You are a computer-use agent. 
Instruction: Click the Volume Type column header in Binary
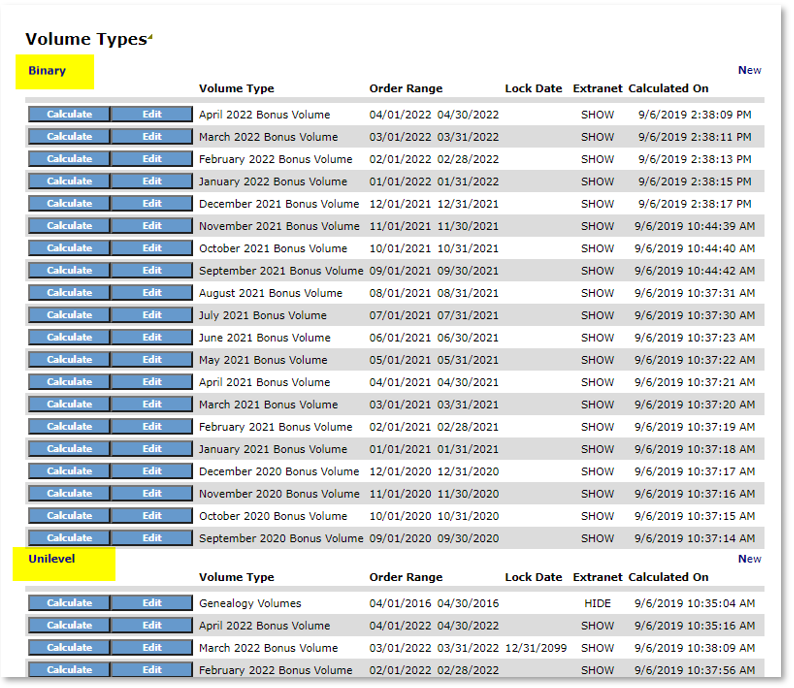pos(236,89)
